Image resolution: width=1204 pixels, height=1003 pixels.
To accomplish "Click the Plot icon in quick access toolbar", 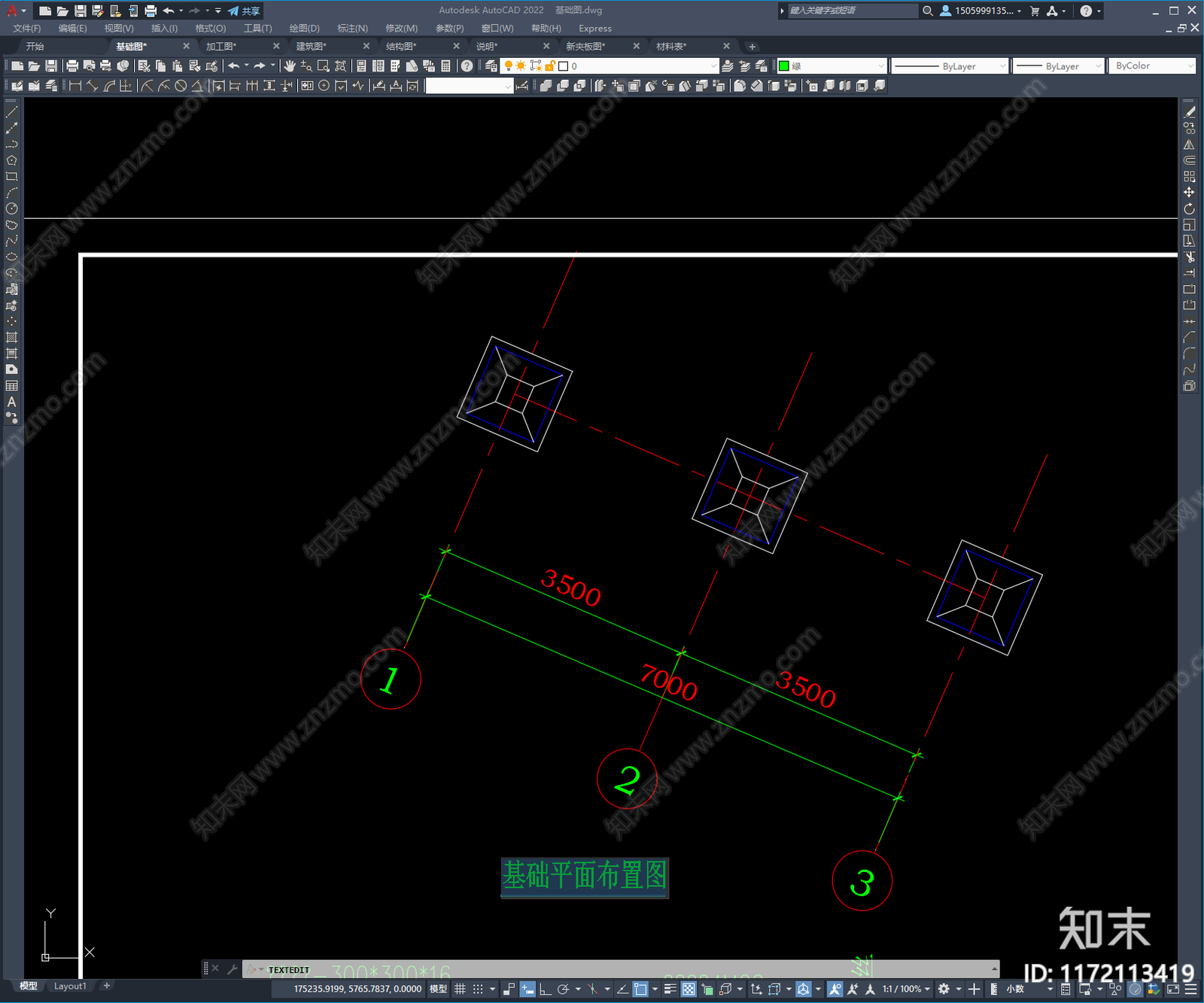I will (x=150, y=11).
